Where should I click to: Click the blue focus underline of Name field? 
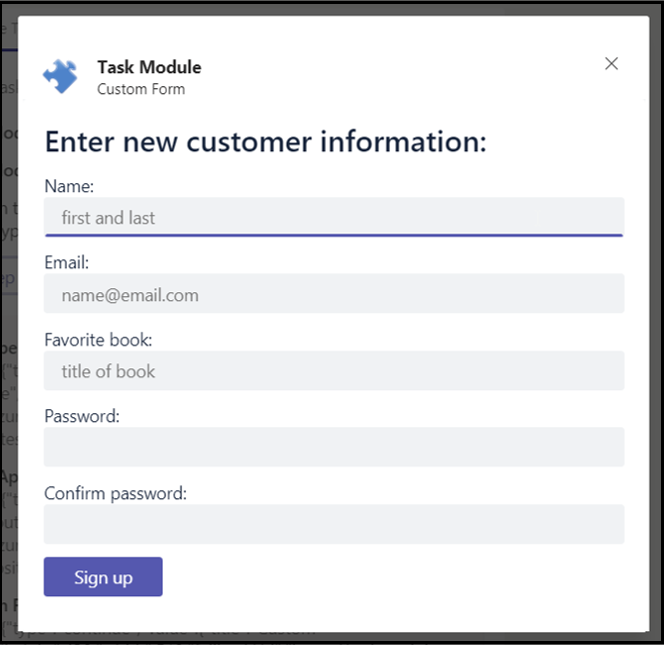click(334, 235)
